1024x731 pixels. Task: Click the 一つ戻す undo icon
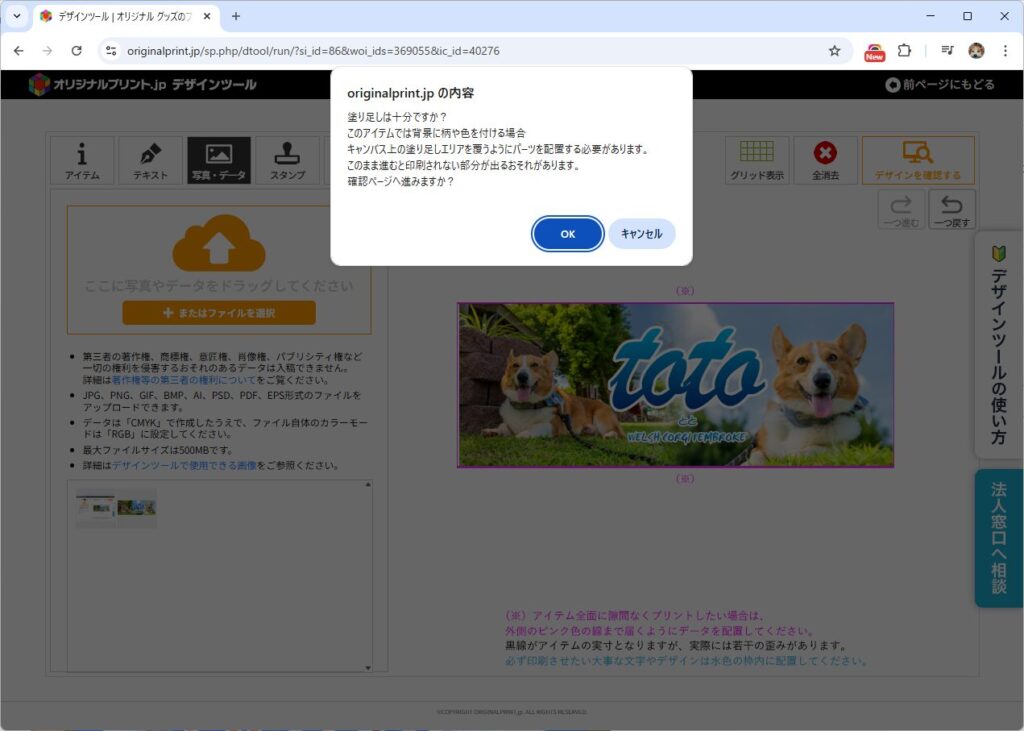[x=951, y=210]
